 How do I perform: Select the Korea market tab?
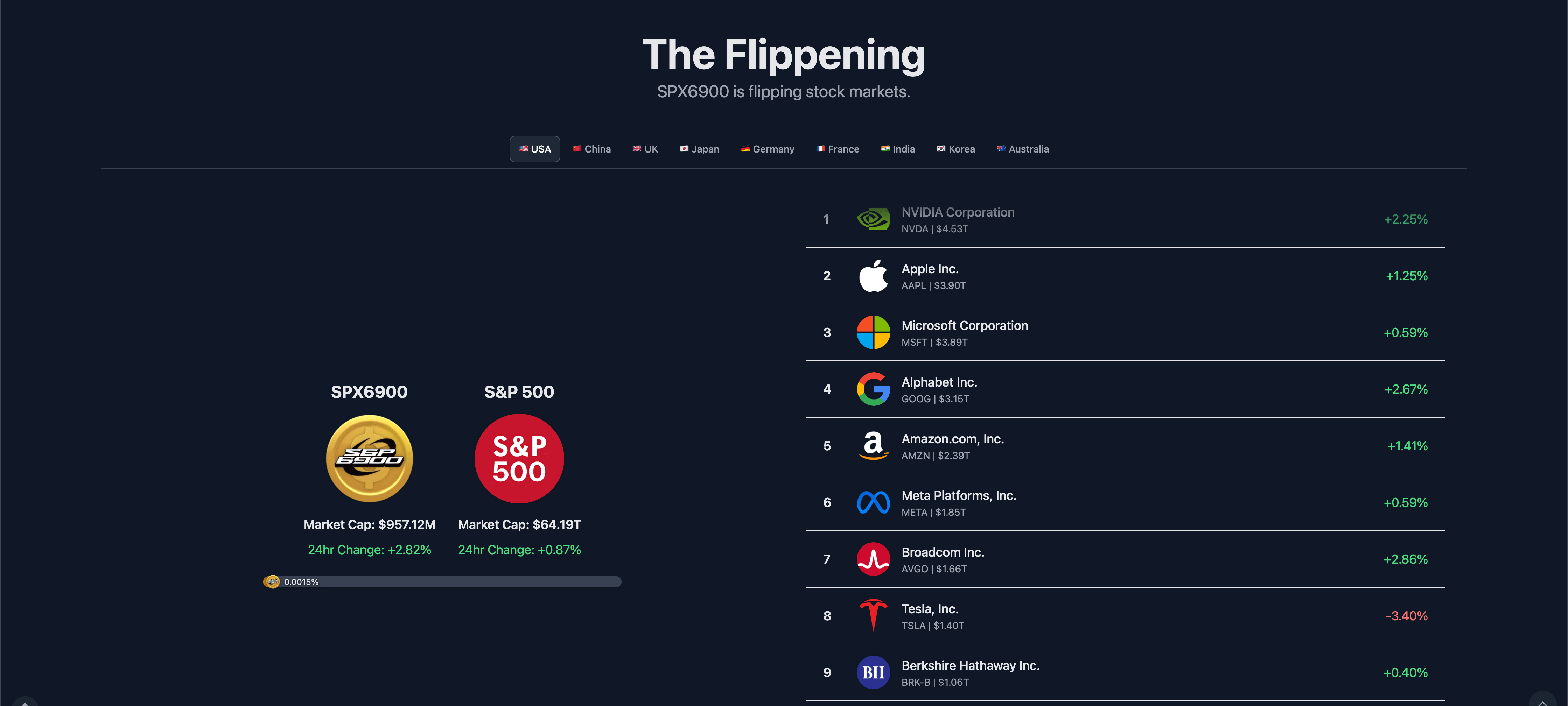[955, 148]
